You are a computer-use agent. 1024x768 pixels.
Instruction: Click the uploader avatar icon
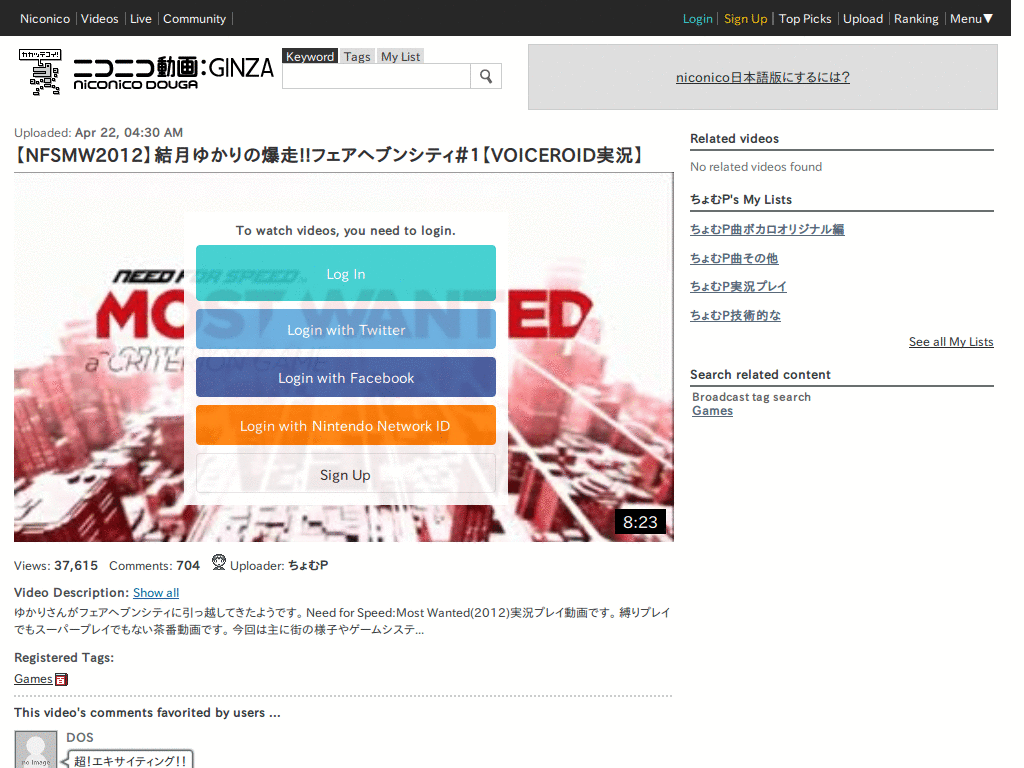219,562
